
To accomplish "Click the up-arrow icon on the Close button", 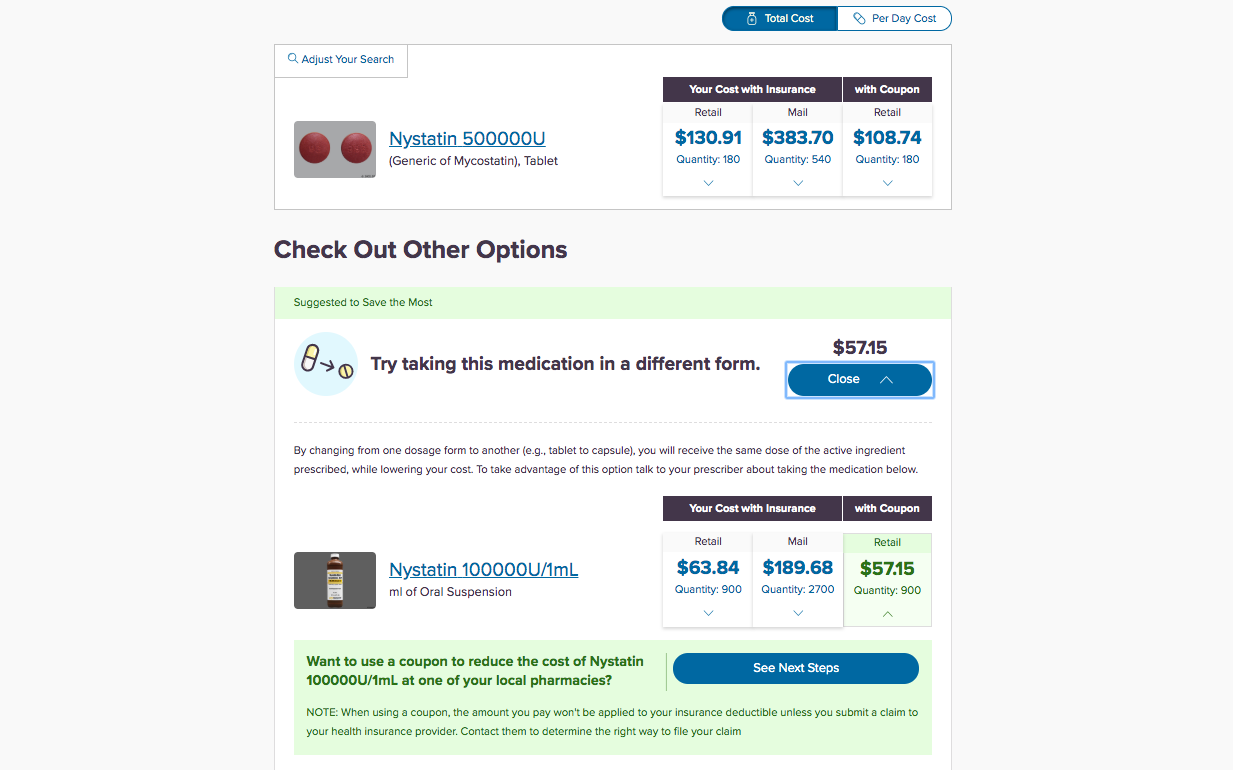I will [x=886, y=380].
